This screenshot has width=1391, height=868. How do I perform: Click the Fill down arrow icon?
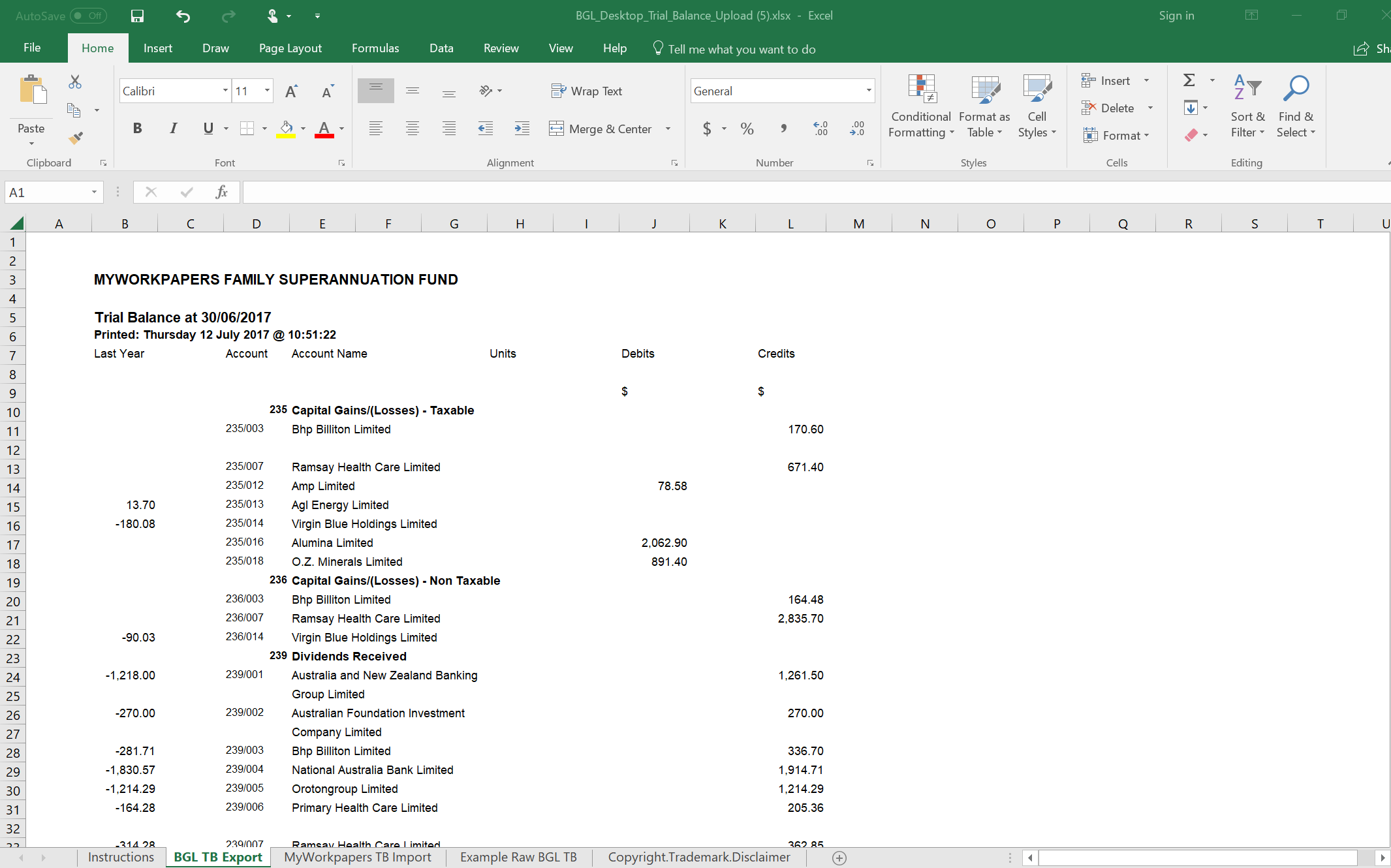[1191, 108]
